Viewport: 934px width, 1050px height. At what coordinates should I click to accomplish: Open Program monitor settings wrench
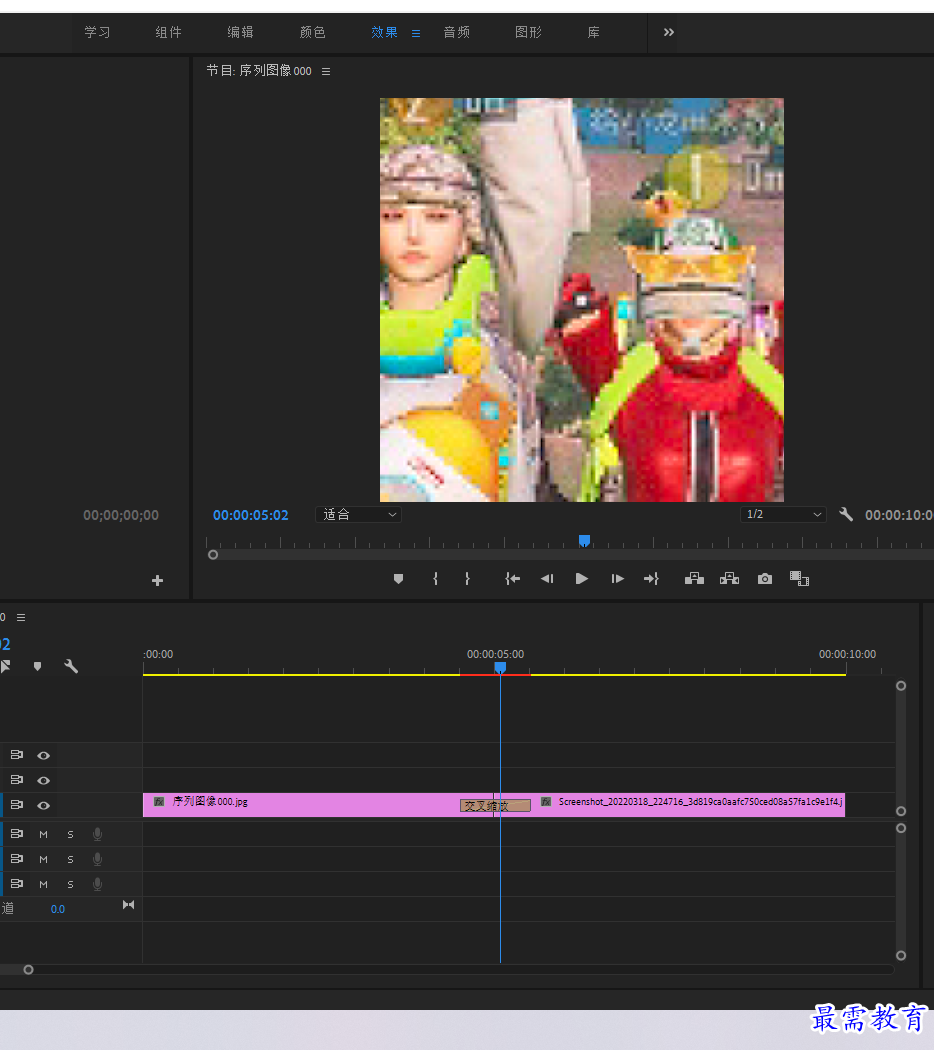(x=846, y=514)
